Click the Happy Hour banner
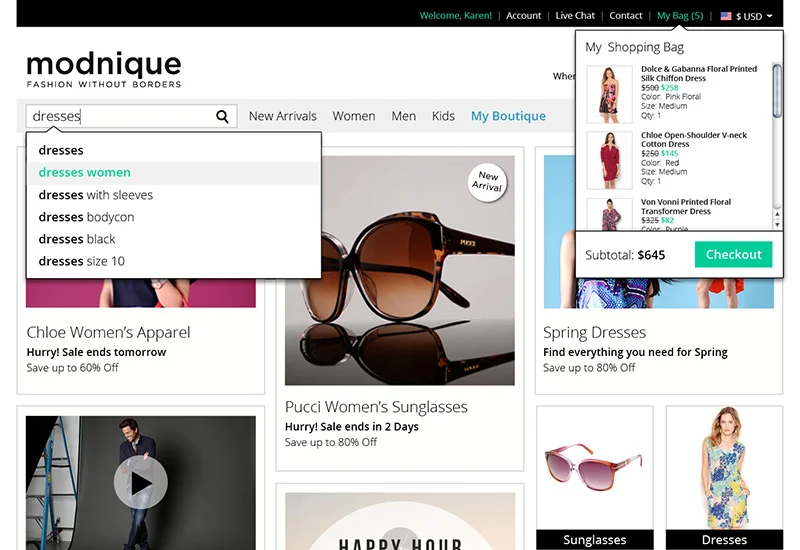 click(x=400, y=521)
